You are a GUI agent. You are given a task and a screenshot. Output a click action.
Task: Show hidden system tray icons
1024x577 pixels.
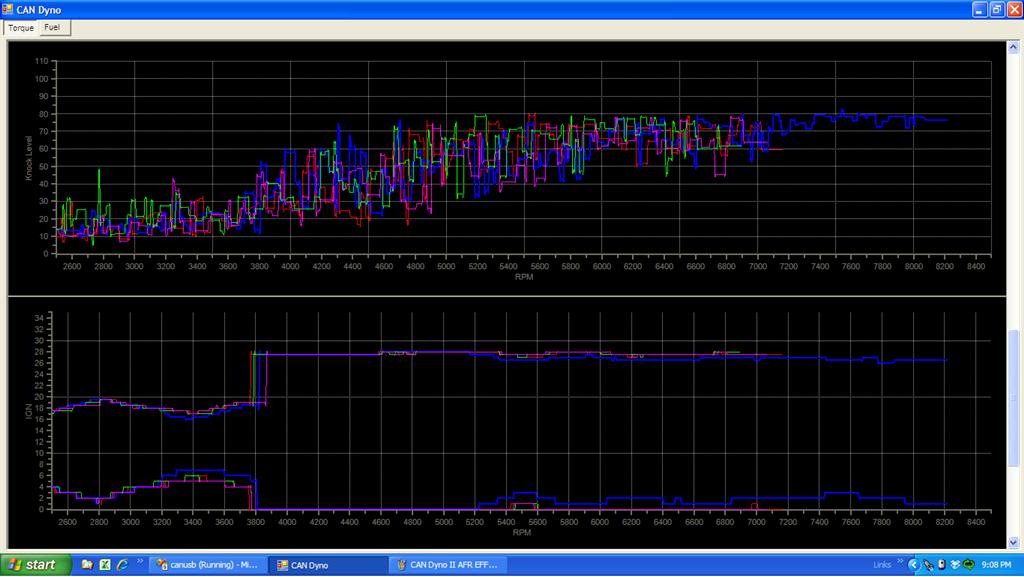point(914,565)
